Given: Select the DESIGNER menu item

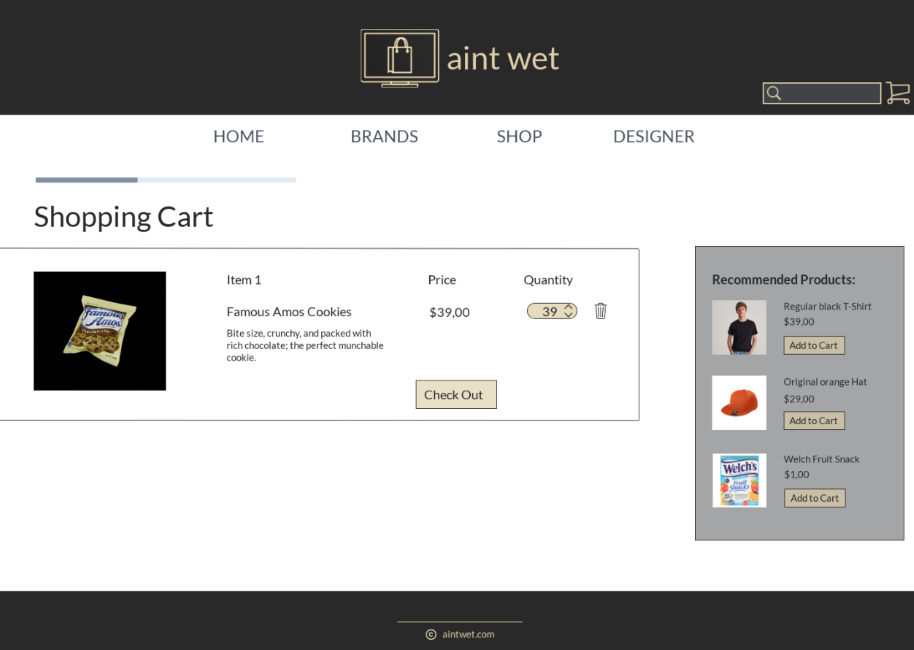Looking at the screenshot, I should [x=653, y=136].
